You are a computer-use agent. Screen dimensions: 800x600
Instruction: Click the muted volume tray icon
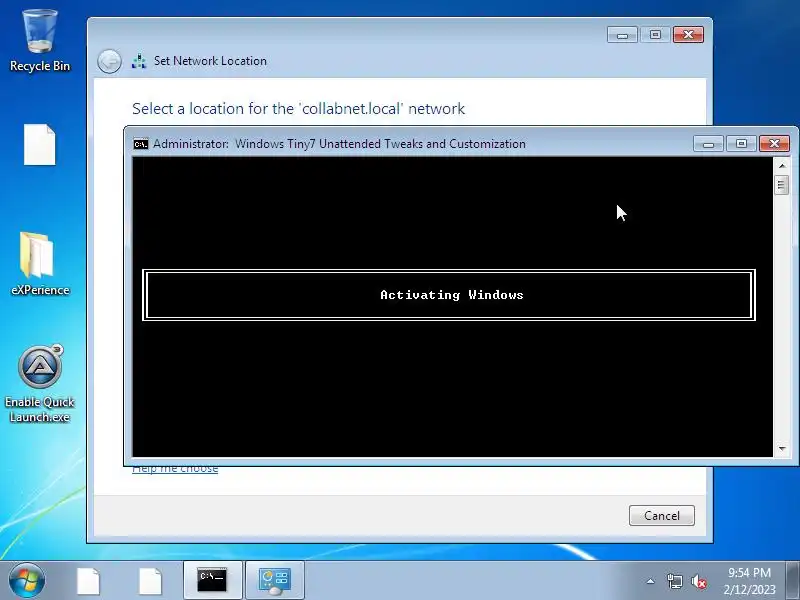699,581
